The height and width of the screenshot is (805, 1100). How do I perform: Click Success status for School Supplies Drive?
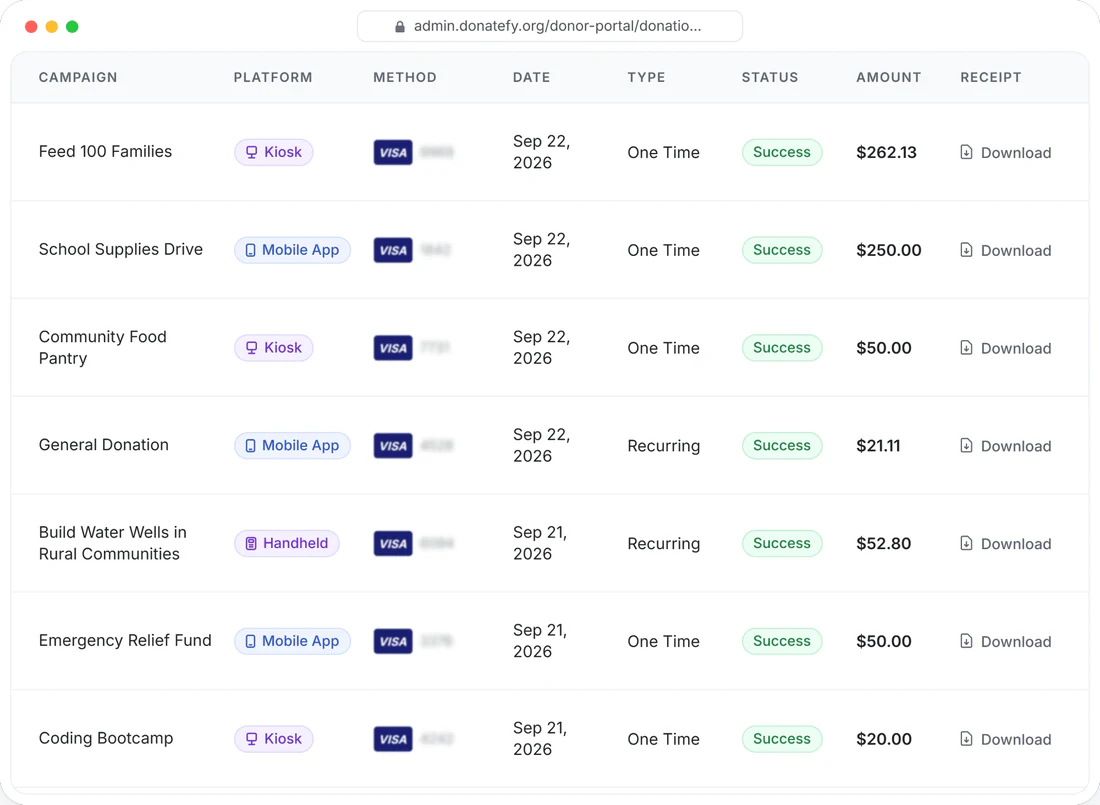click(x=782, y=250)
